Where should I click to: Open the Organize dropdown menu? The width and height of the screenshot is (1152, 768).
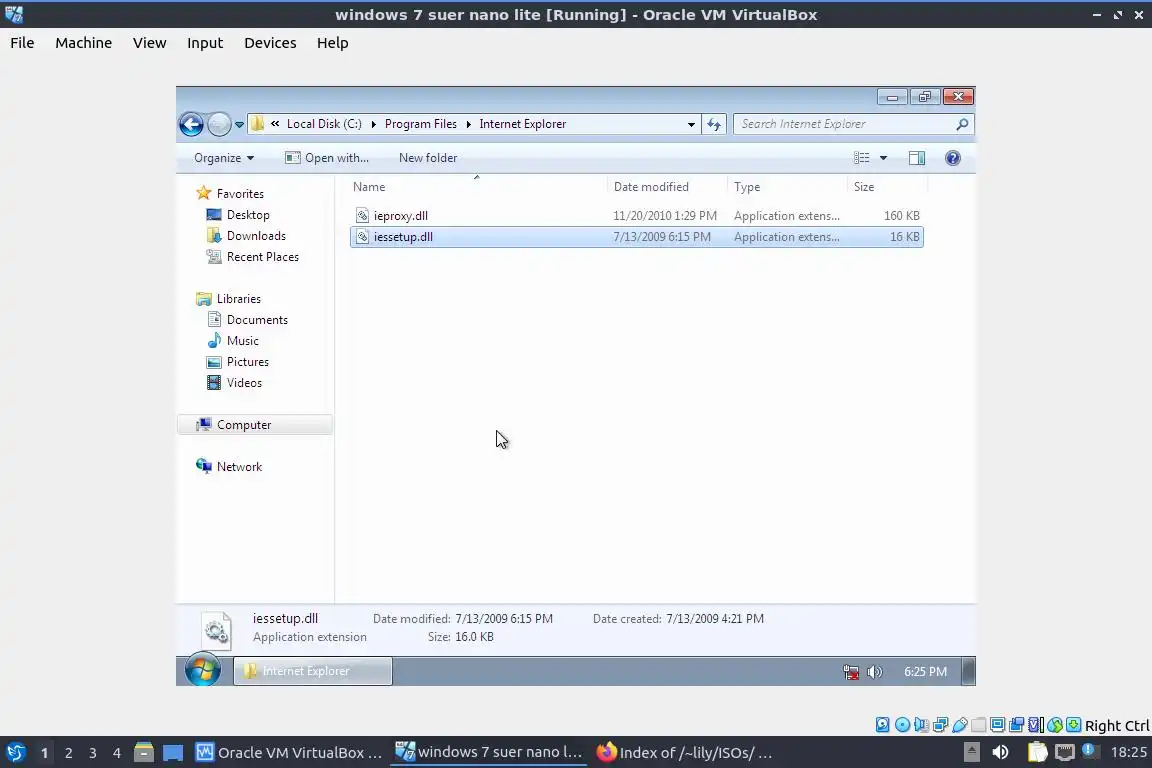click(223, 158)
